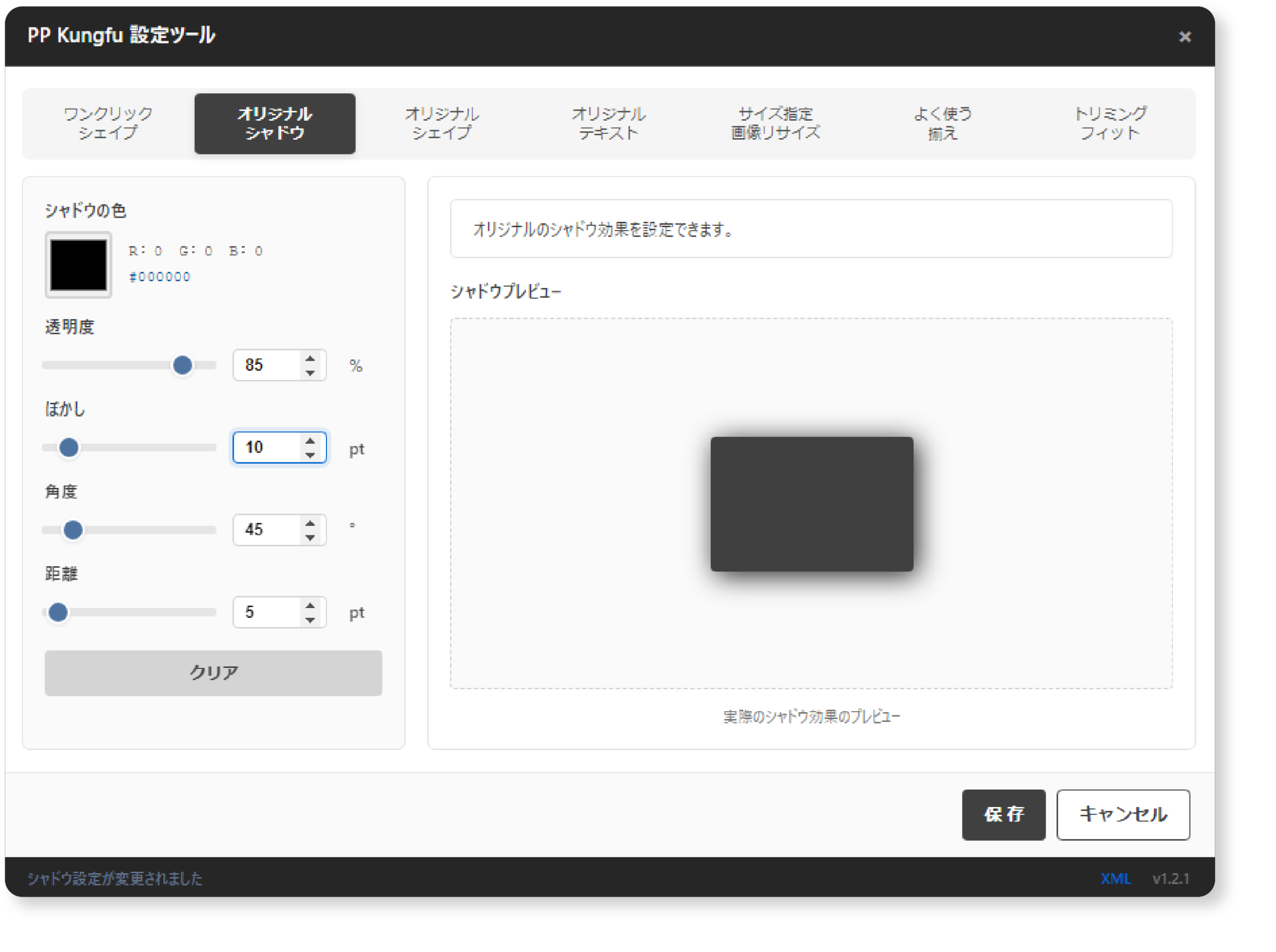Click the down arrow on 透明度 spinner
Viewport: 1276px width, 952px height.
(x=310, y=373)
